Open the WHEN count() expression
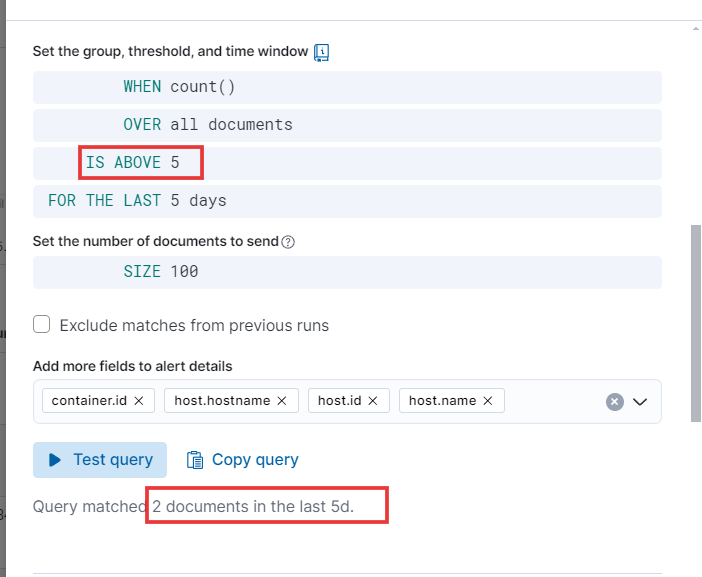This screenshot has width=702, height=577. [179, 87]
